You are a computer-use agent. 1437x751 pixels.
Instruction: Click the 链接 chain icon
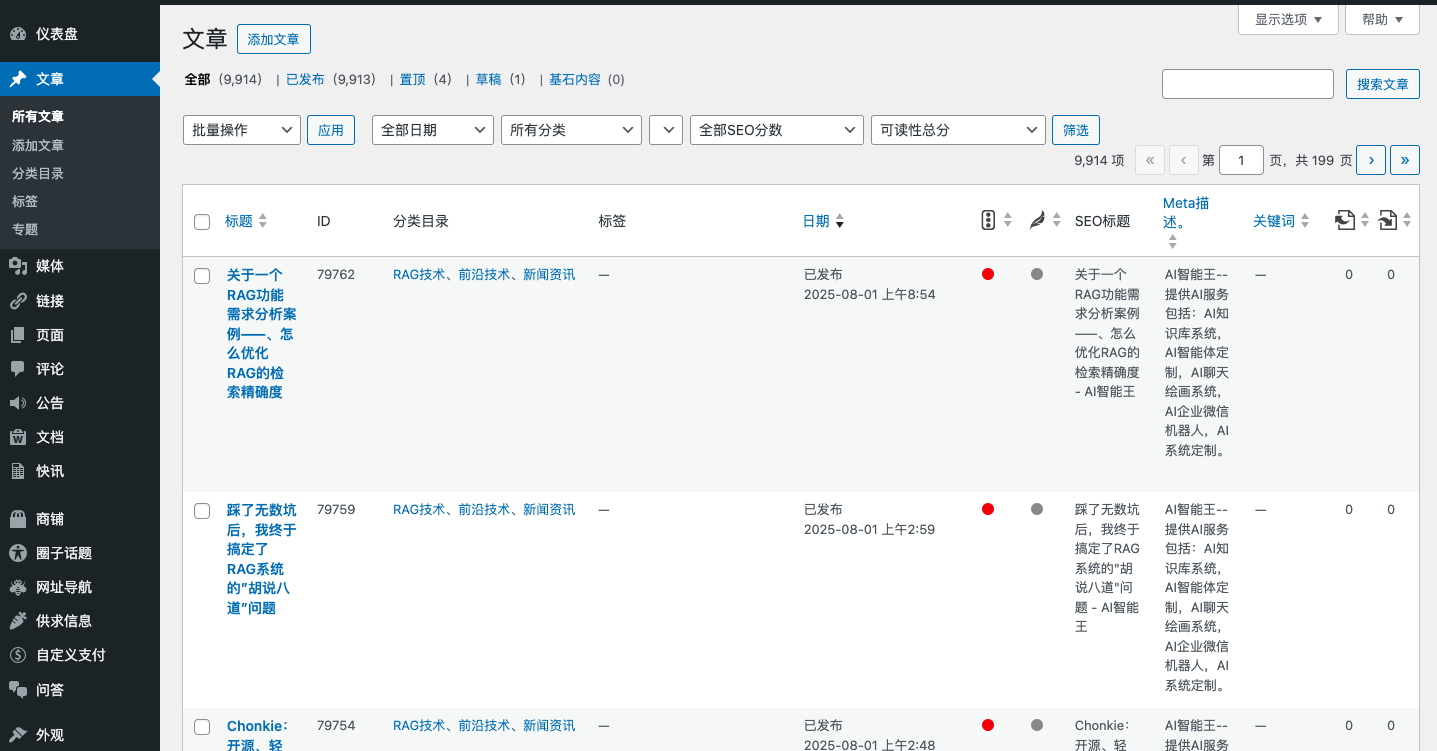18,301
